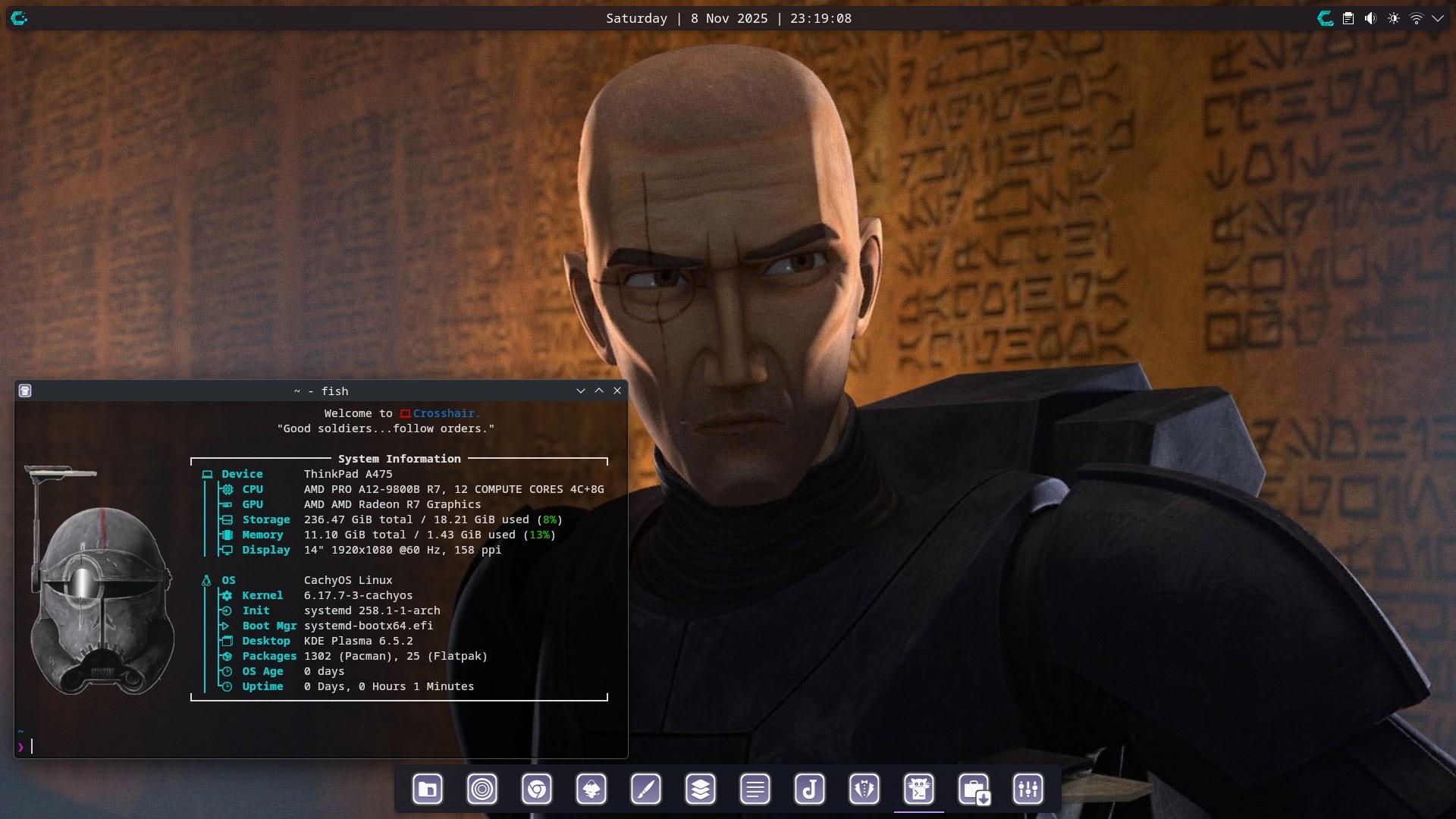This screenshot has width=1456, height=819.
Task: Open the CachyOS launcher in top-left corner
Action: click(20, 18)
